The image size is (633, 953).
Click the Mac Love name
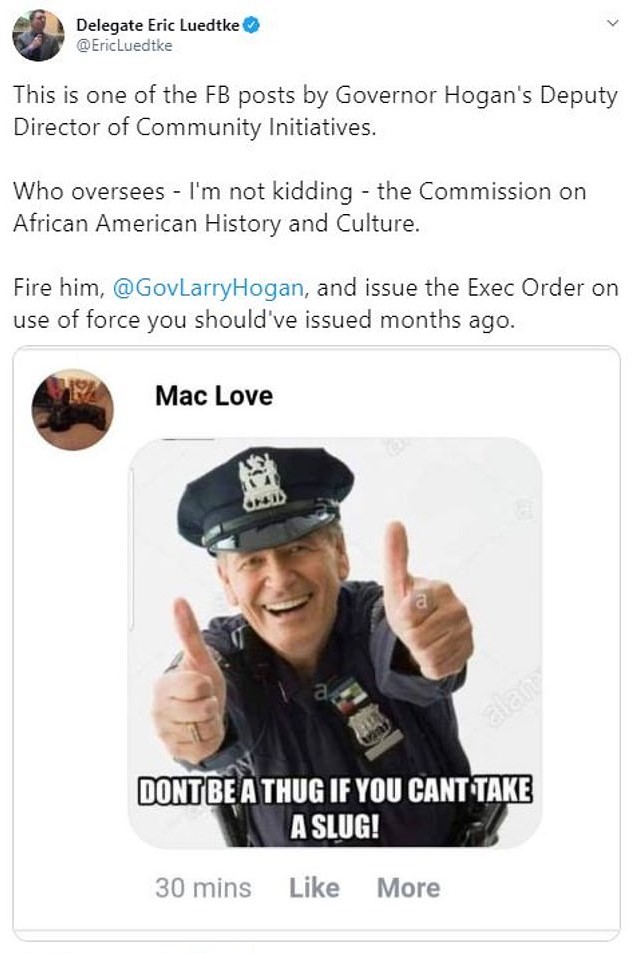214,396
